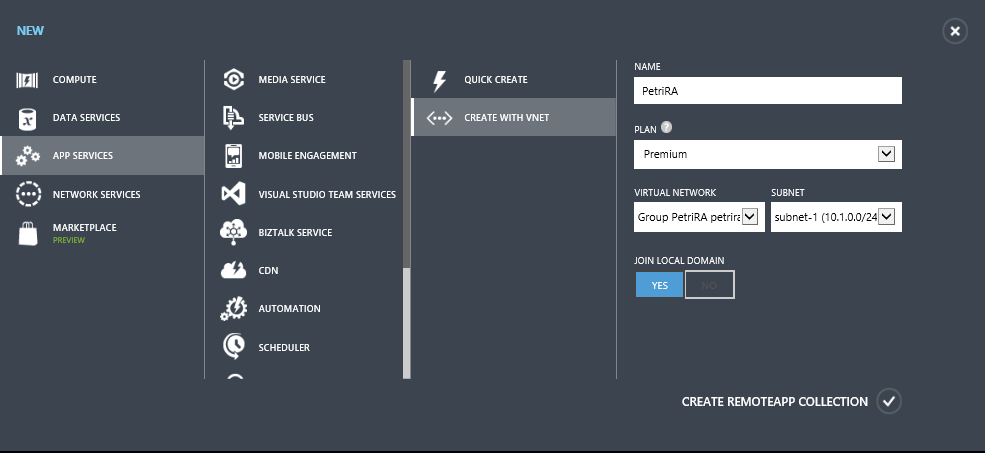Click the Visual Studio Team Services logo
Viewport: 985px width, 453px height.
(x=233, y=194)
